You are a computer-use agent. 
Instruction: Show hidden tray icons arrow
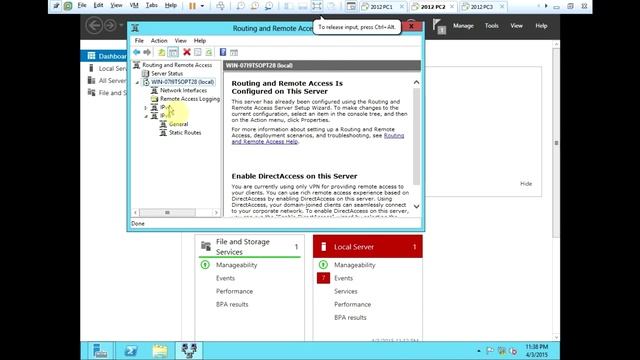click(479, 351)
